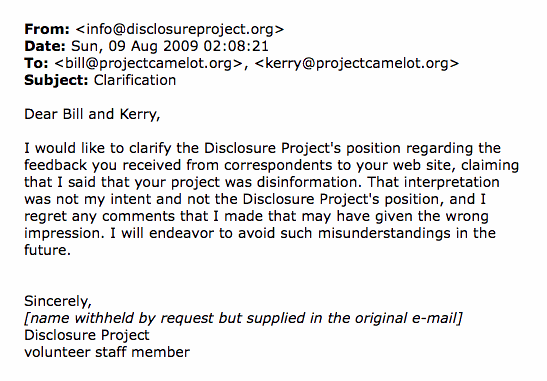Click the kerry@projectcamelot.org recipient address

(x=357, y=63)
